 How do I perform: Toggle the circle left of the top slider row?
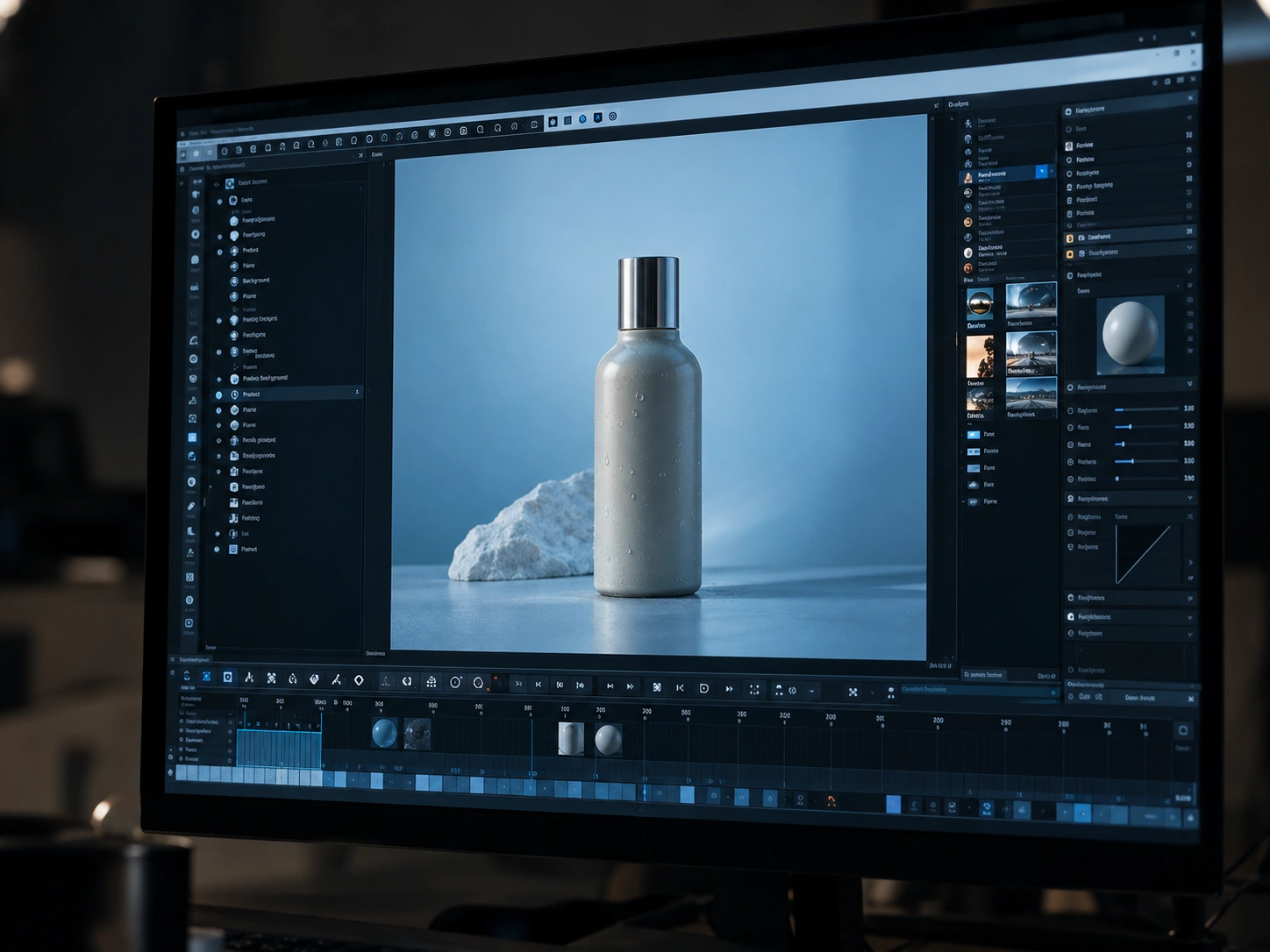point(1070,410)
